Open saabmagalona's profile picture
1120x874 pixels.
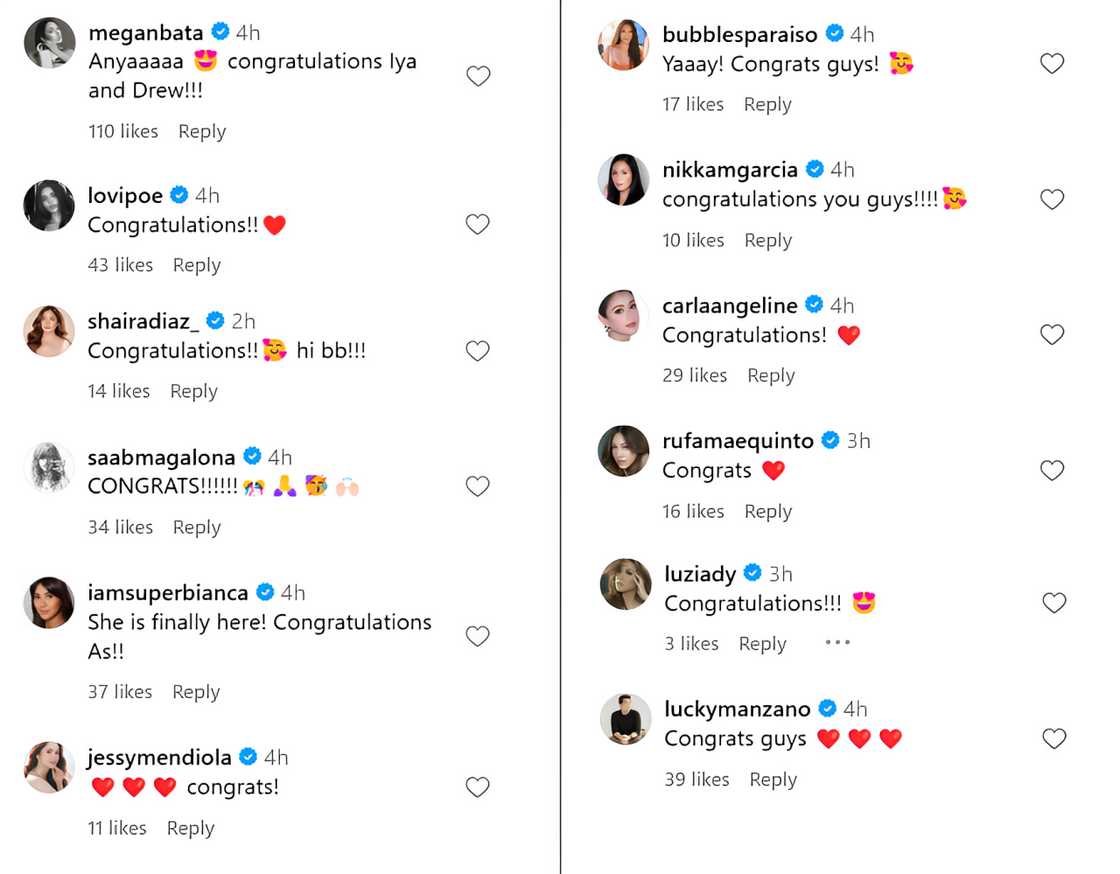tap(48, 467)
